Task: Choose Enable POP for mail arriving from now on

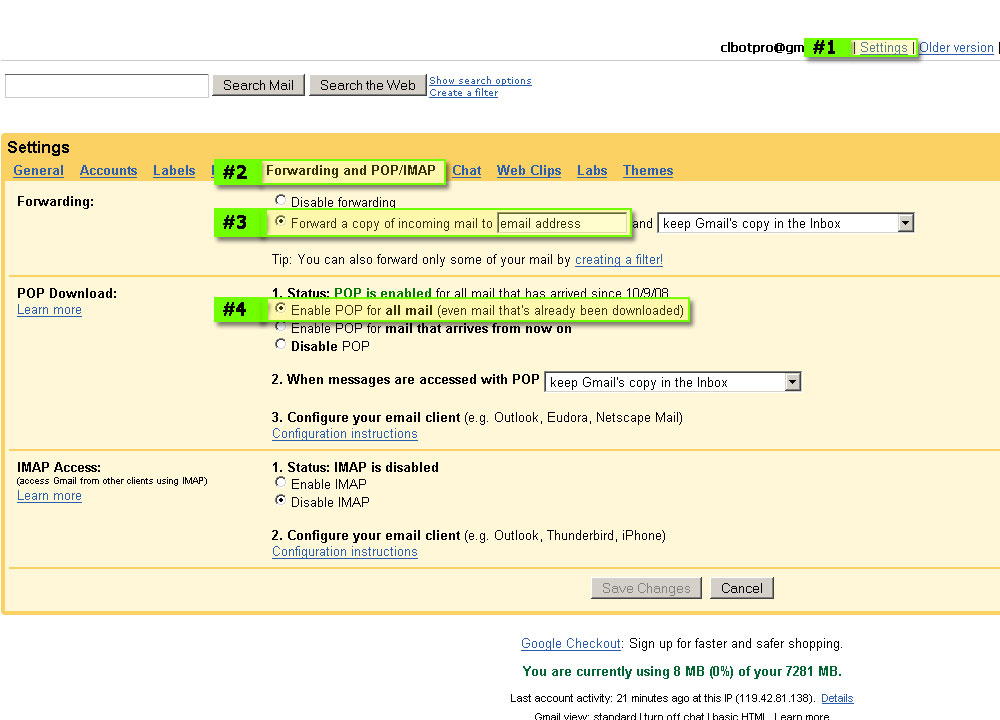Action: 281,328
